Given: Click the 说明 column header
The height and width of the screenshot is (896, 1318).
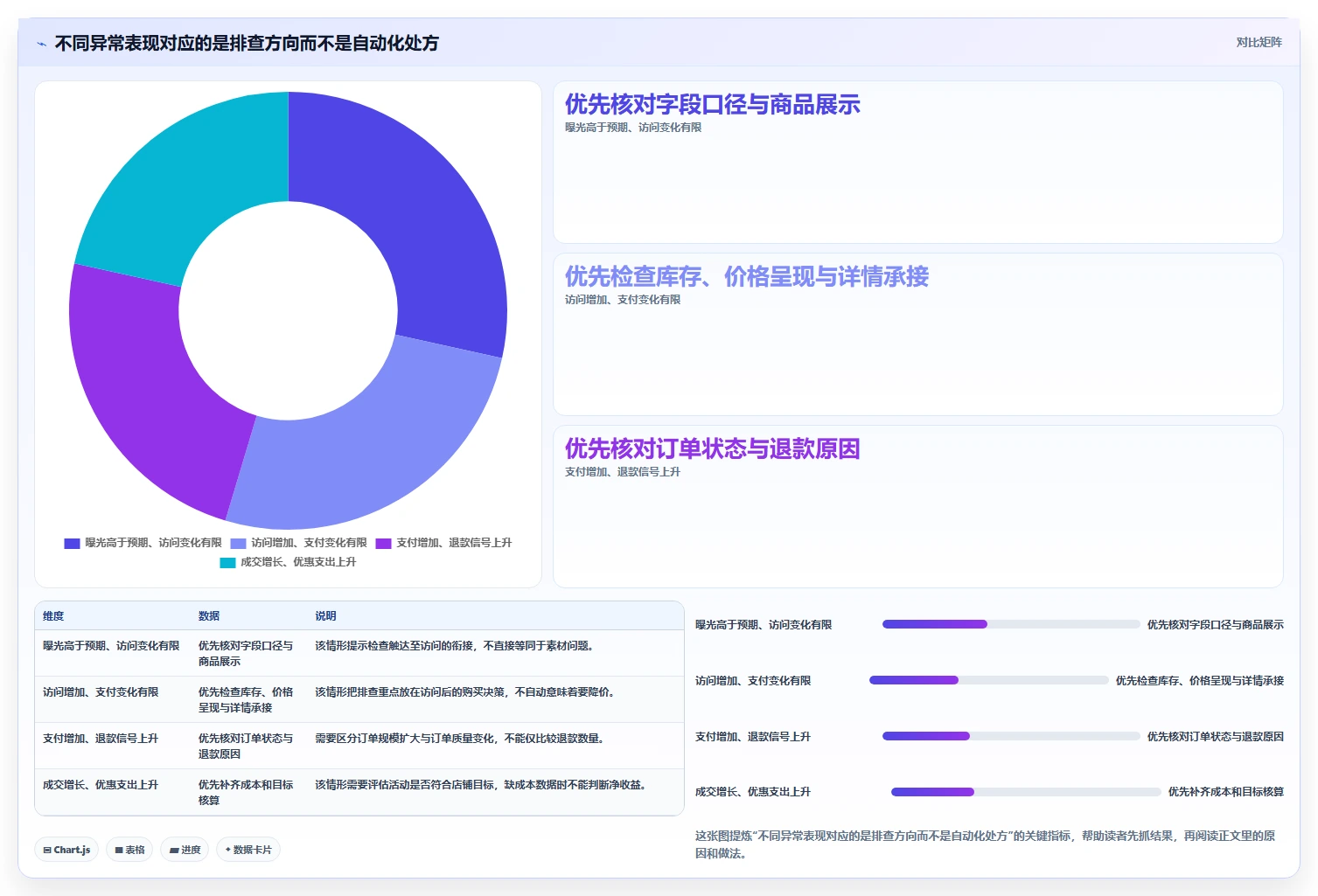Looking at the screenshot, I should (325, 616).
